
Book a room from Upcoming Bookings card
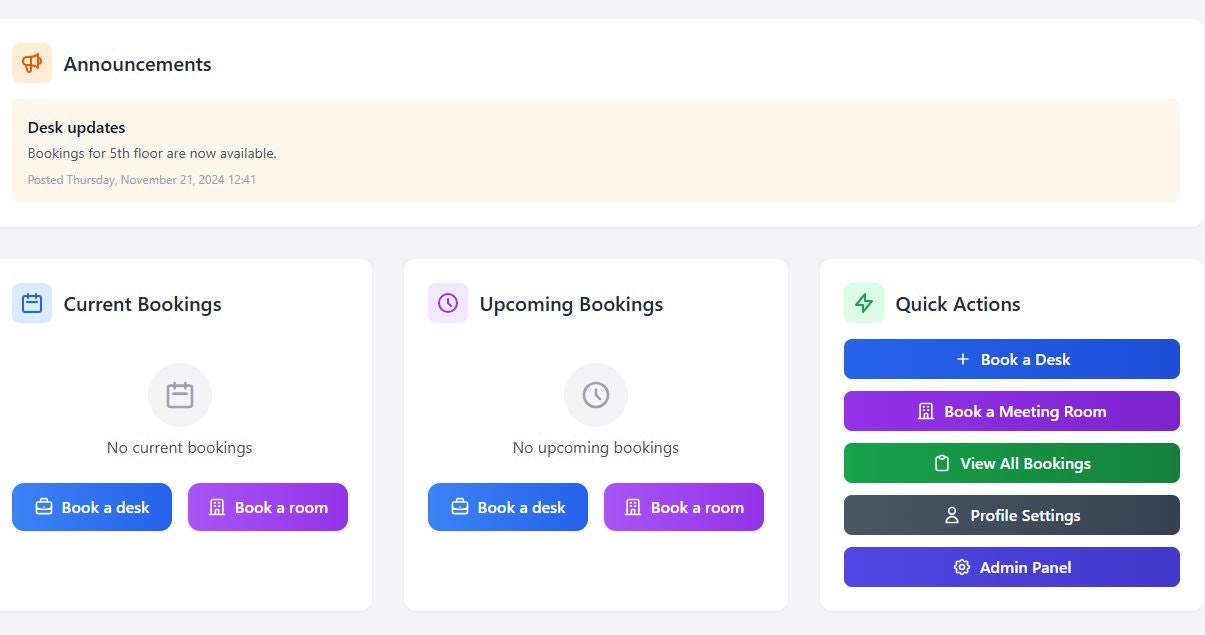(x=684, y=507)
